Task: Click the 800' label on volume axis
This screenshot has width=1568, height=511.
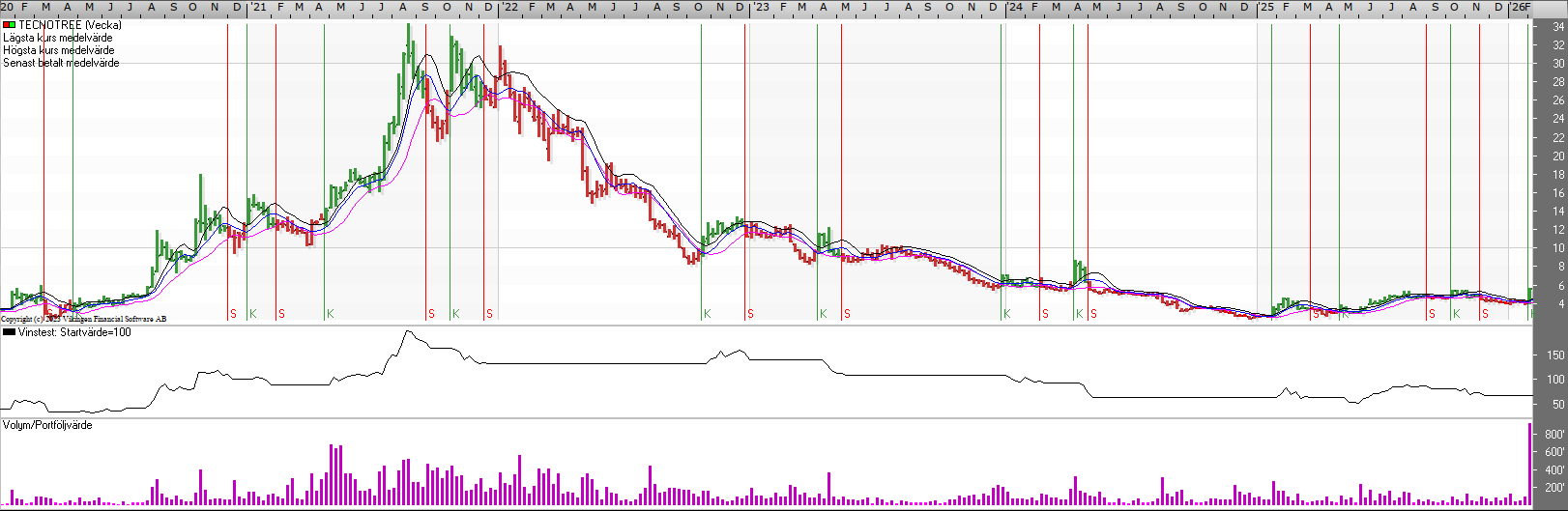Action: 1554,435
